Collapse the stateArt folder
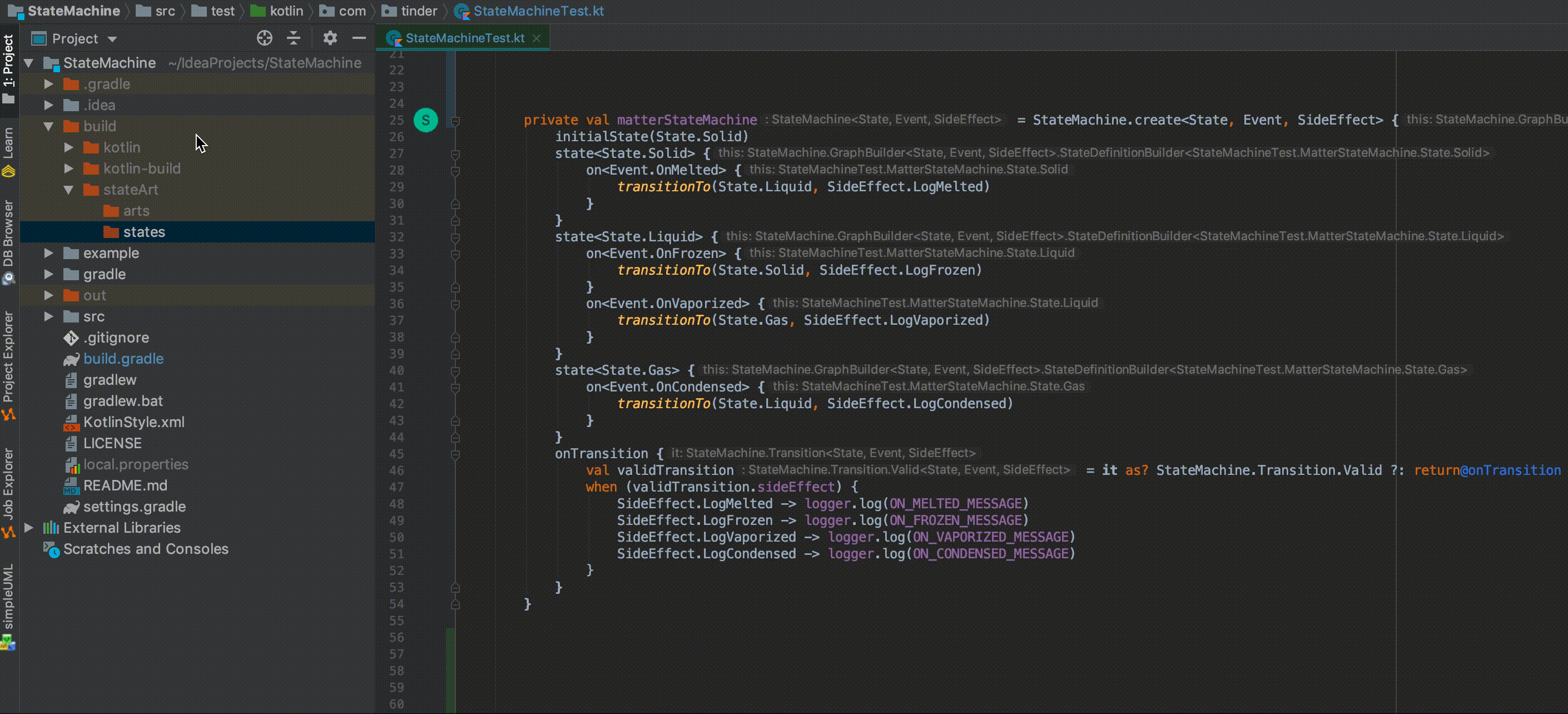Image resolution: width=1568 pixels, height=714 pixels. pyautogui.click(x=69, y=190)
